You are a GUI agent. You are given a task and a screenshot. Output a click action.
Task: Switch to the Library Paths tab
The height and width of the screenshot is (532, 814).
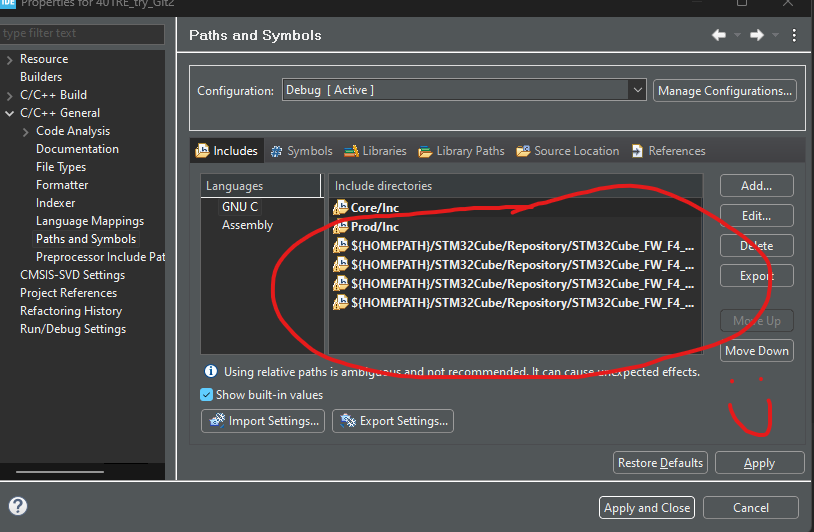[x=462, y=151]
